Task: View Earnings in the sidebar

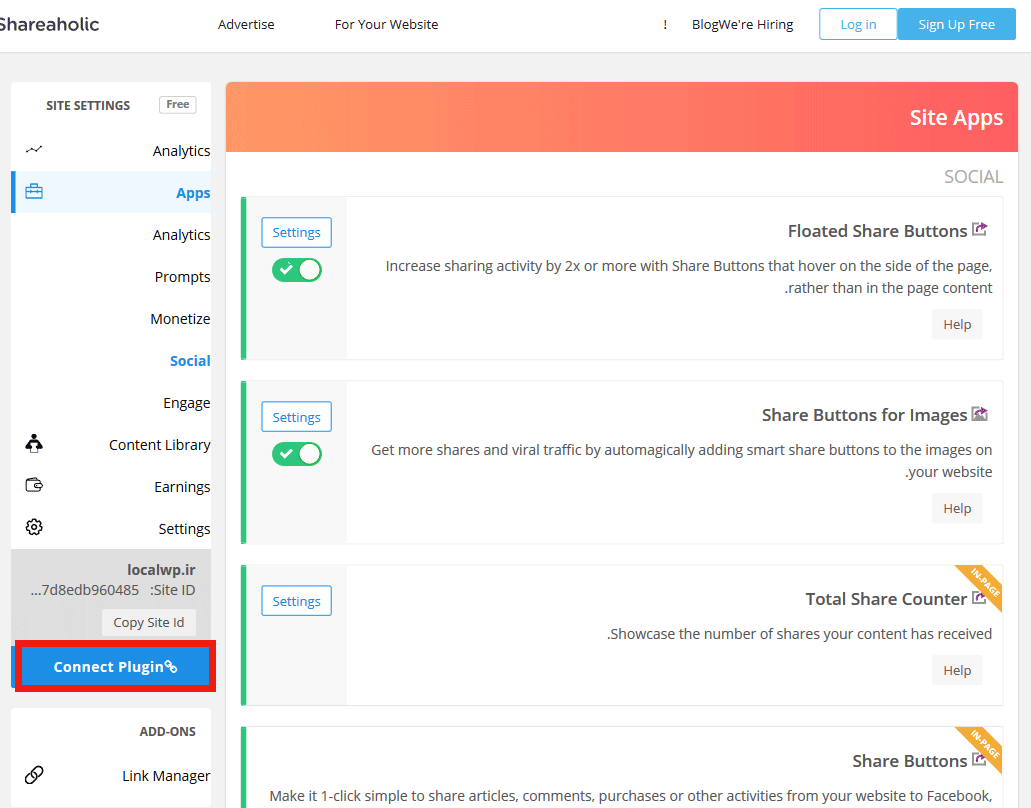Action: [x=182, y=487]
